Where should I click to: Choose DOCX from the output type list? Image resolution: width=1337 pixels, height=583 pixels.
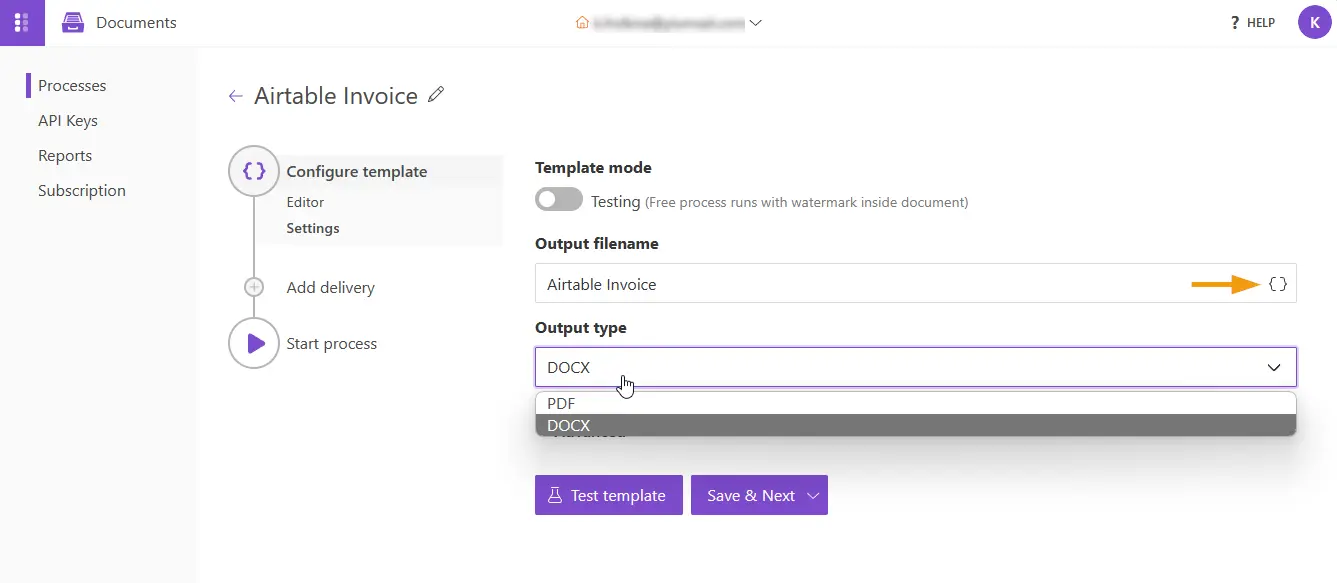click(x=915, y=426)
